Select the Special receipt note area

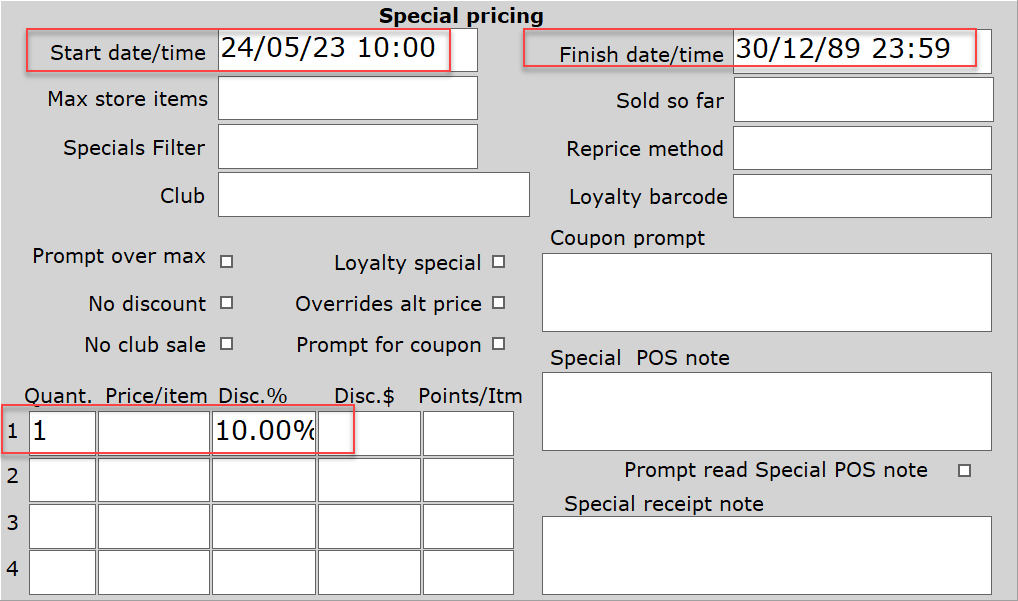pos(766,555)
